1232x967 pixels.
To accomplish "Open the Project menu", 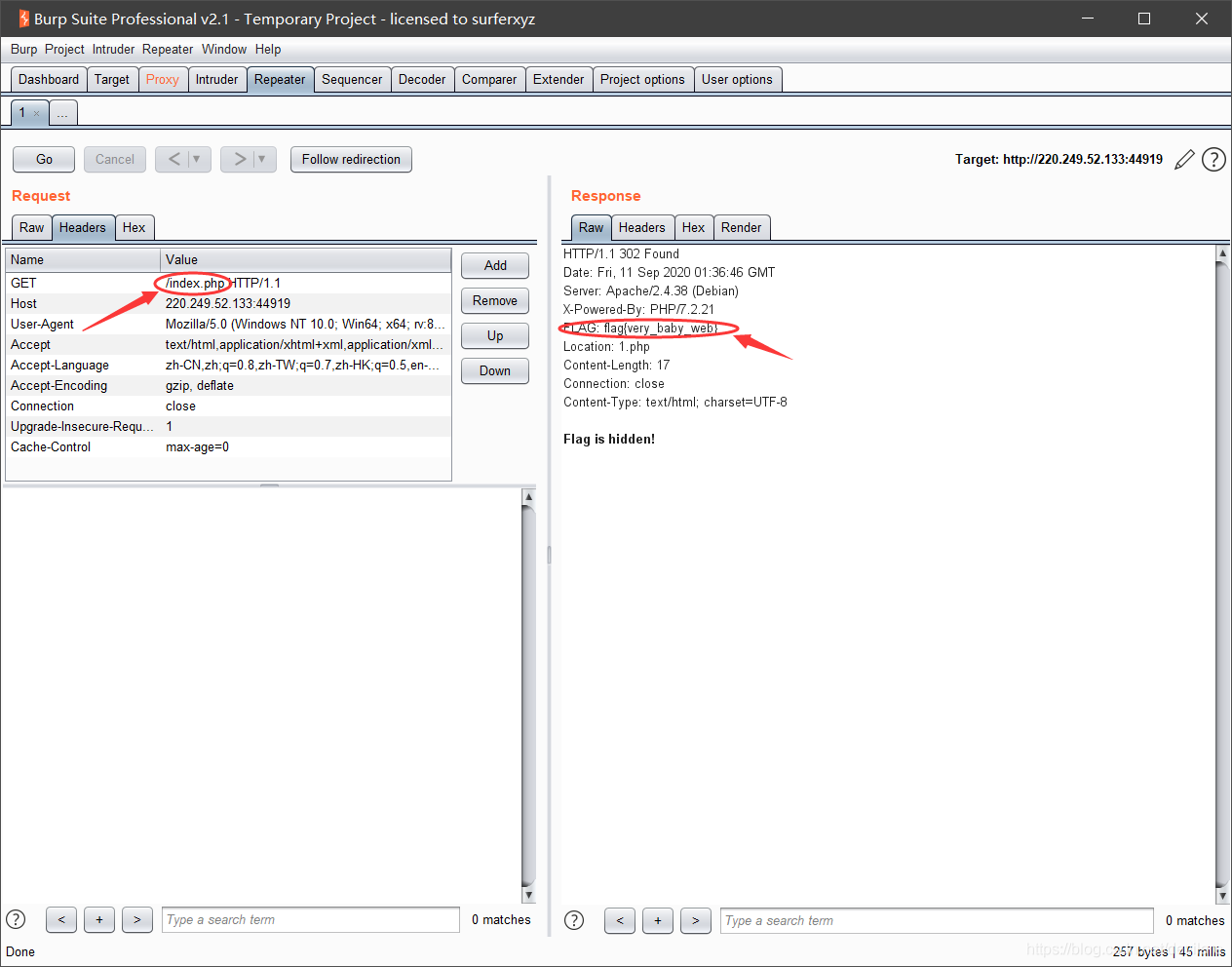I will pos(64,49).
